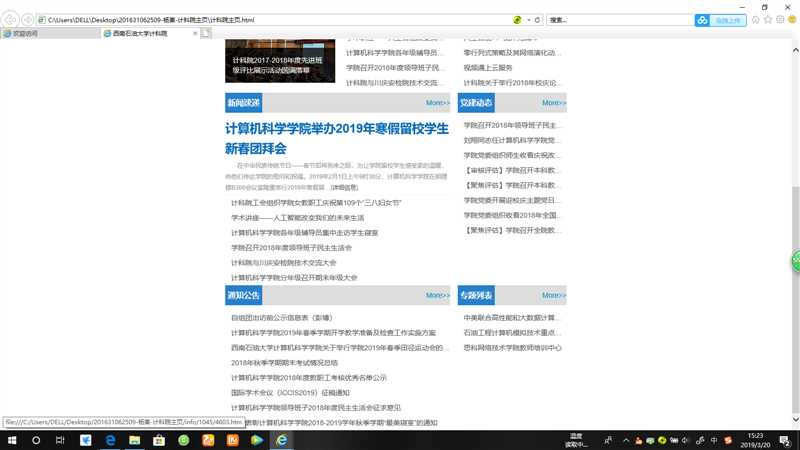The width and height of the screenshot is (800, 450).
Task: Open favorites star icon
Action: point(768,20)
